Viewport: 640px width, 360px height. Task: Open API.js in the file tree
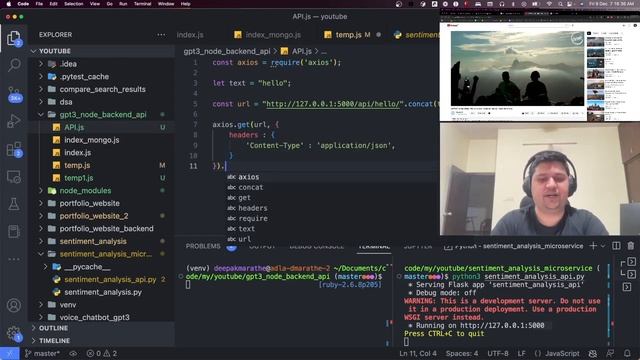click(x=74, y=127)
